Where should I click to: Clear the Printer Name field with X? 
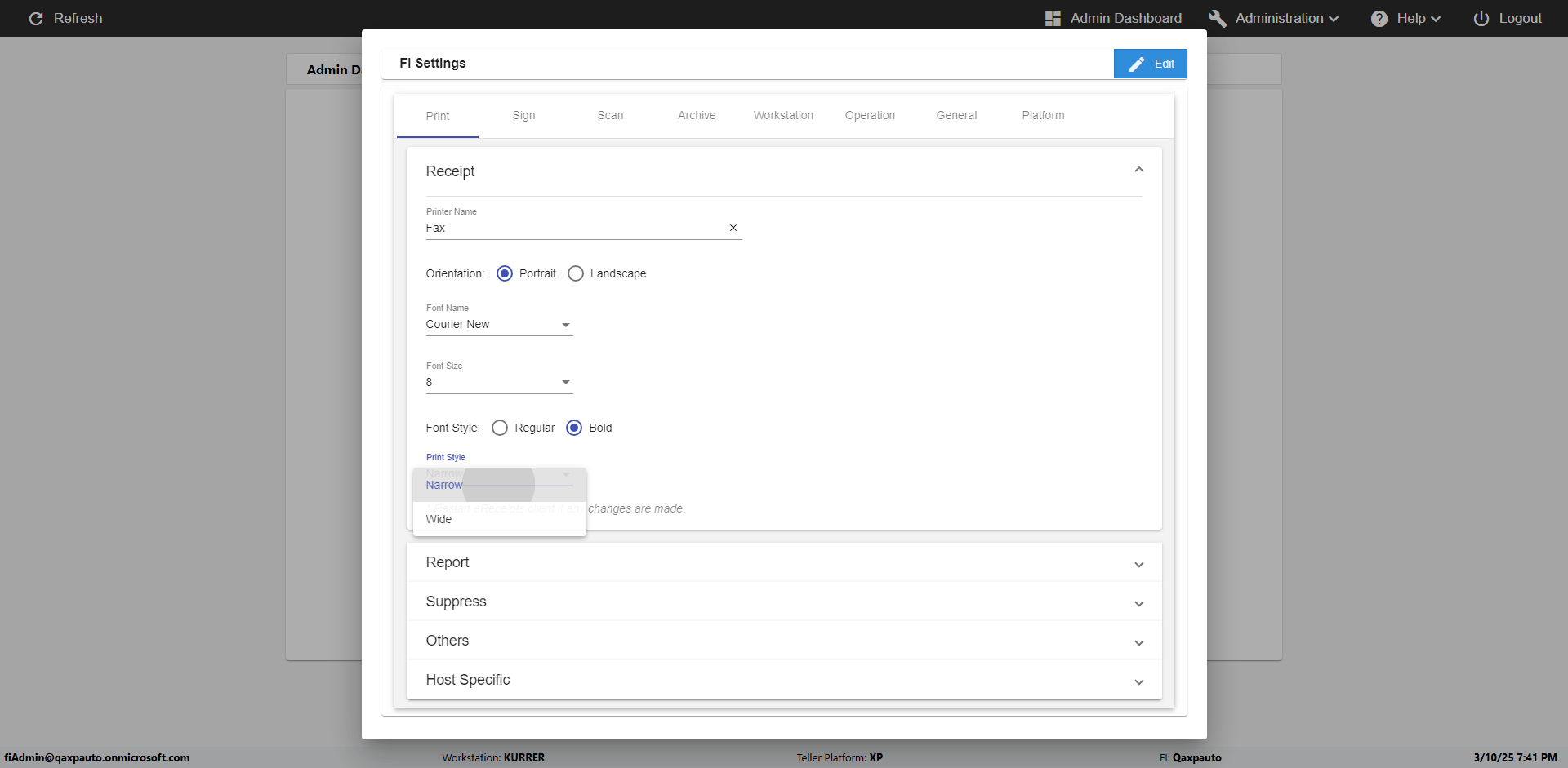coord(733,228)
